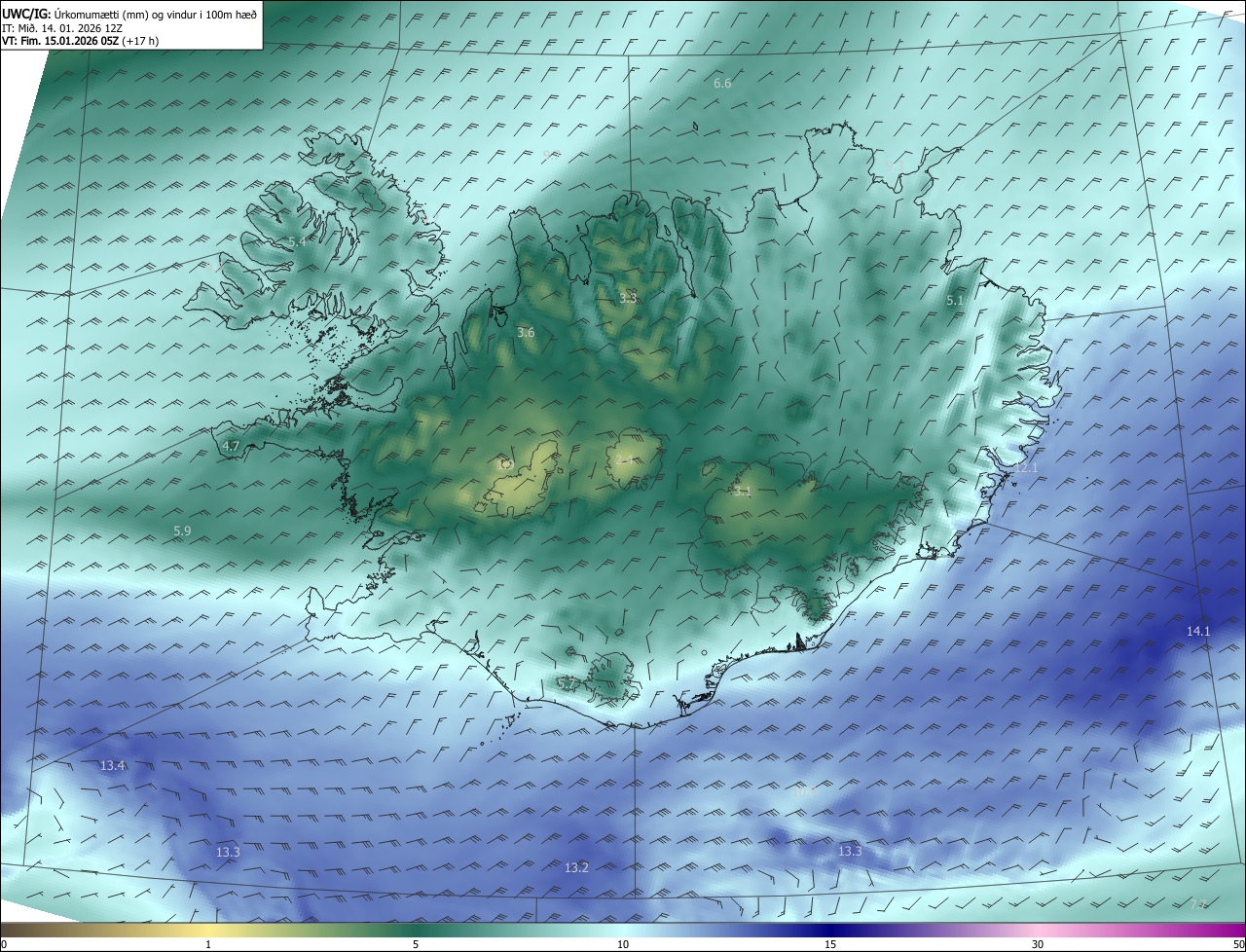The image size is (1246, 952).
Task: Click tick label 1 on the color scale
Action: coord(208,944)
